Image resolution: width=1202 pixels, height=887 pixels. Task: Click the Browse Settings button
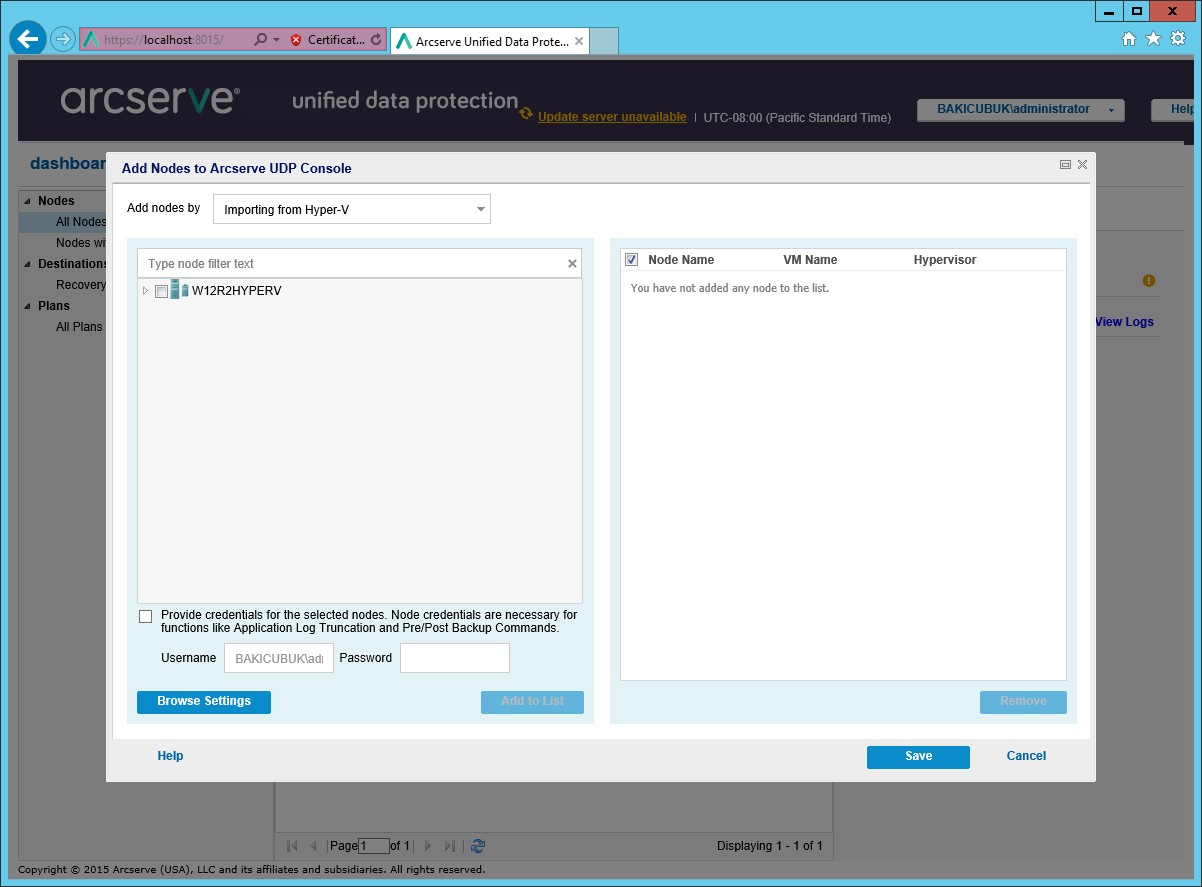click(204, 702)
